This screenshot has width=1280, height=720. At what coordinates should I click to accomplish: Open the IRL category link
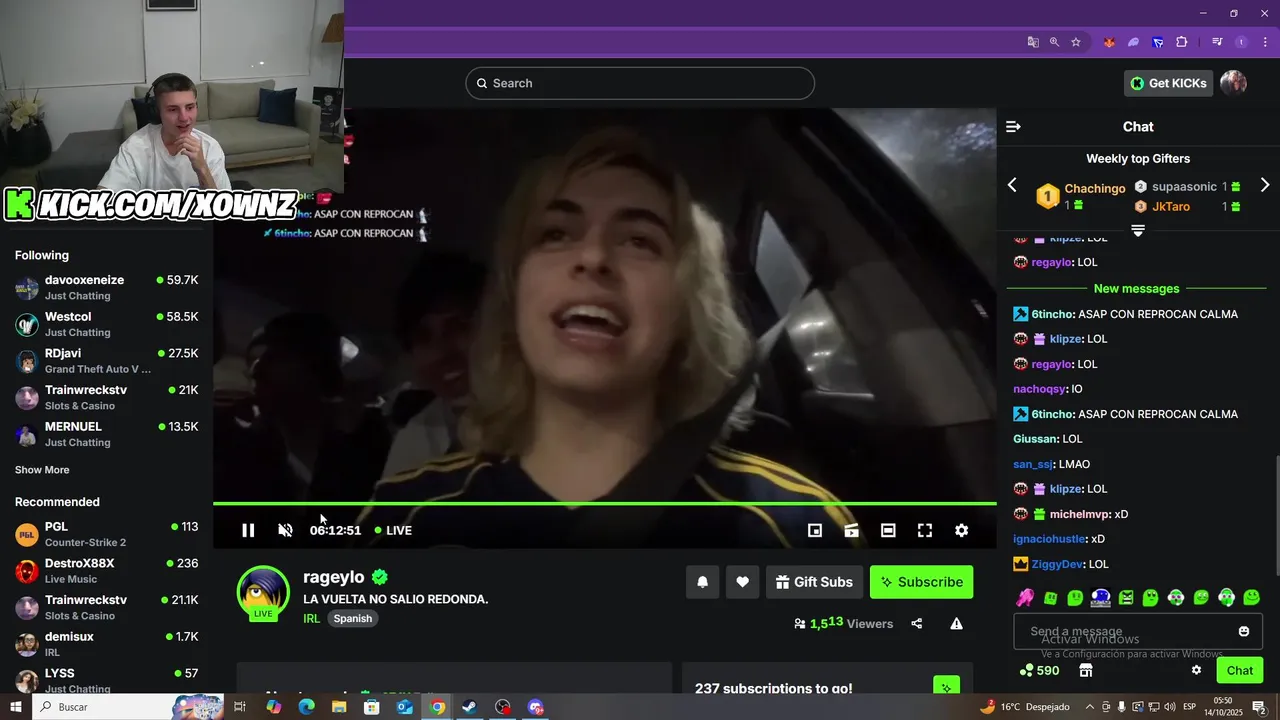pos(311,619)
